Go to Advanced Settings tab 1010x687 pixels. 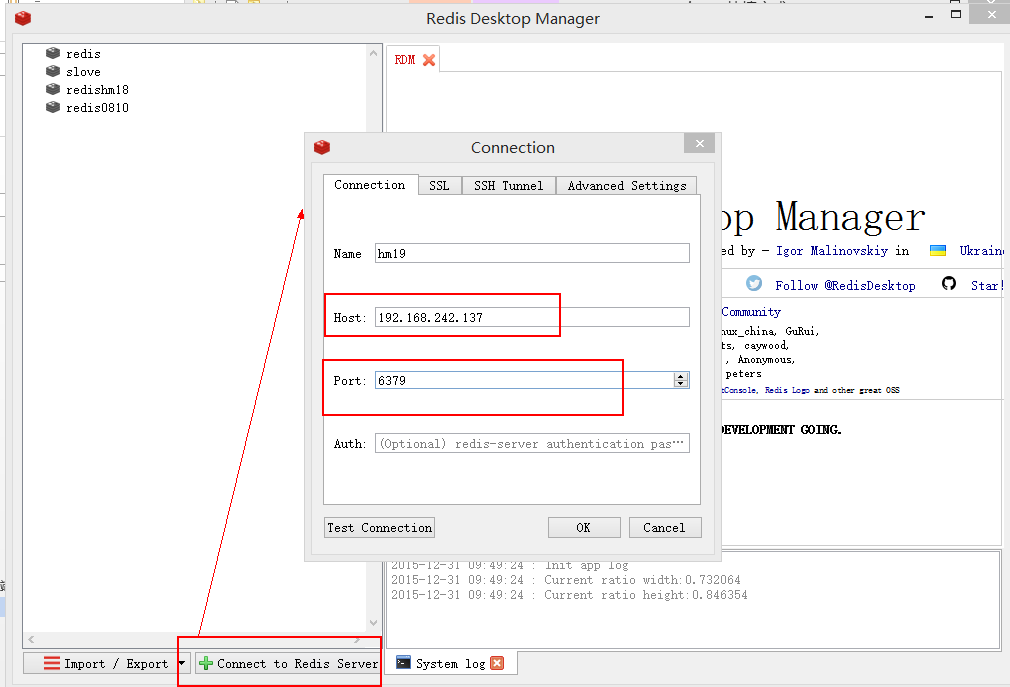pos(627,185)
